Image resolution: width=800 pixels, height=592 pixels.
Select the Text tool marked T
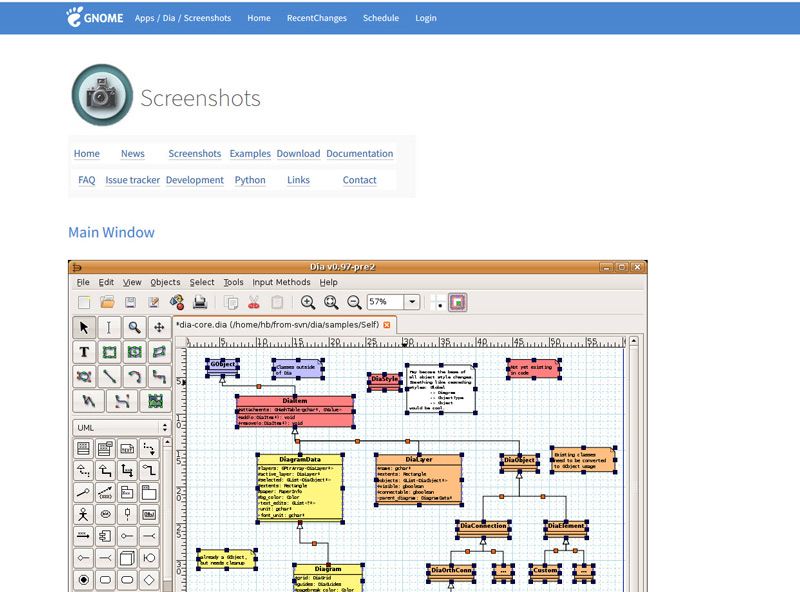84,352
